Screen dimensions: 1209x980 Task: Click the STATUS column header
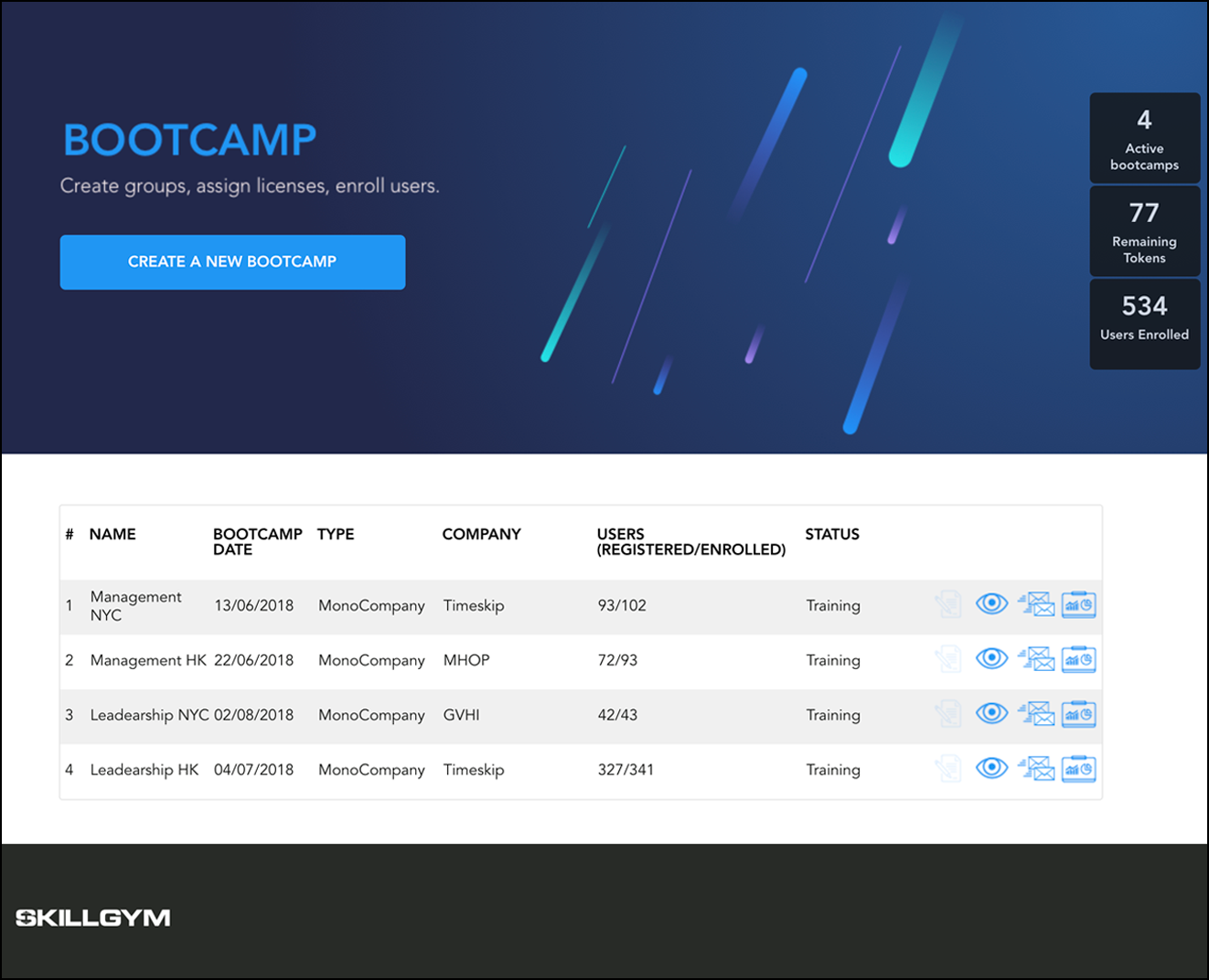click(832, 535)
